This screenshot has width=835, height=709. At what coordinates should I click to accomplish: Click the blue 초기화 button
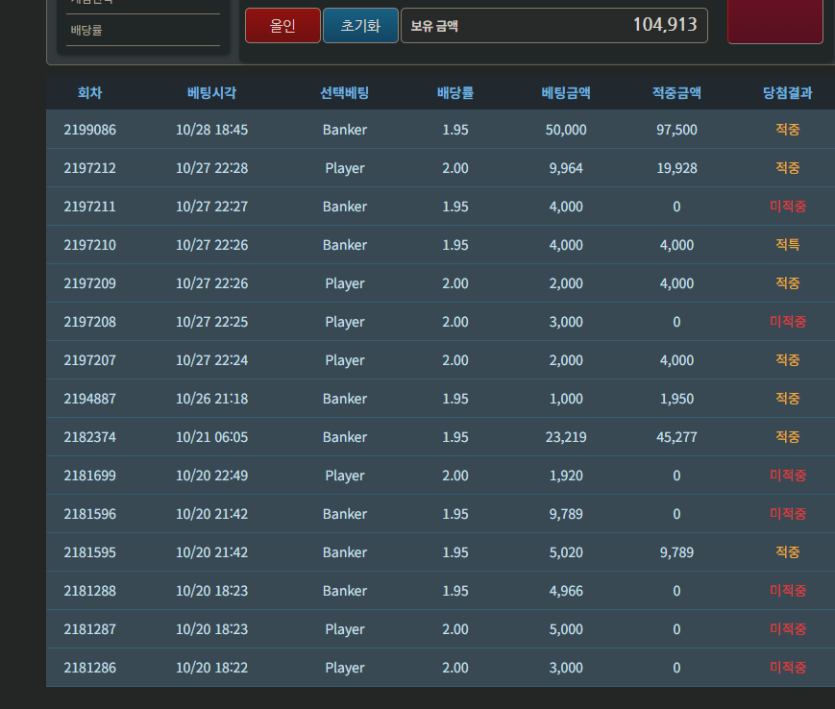click(361, 26)
